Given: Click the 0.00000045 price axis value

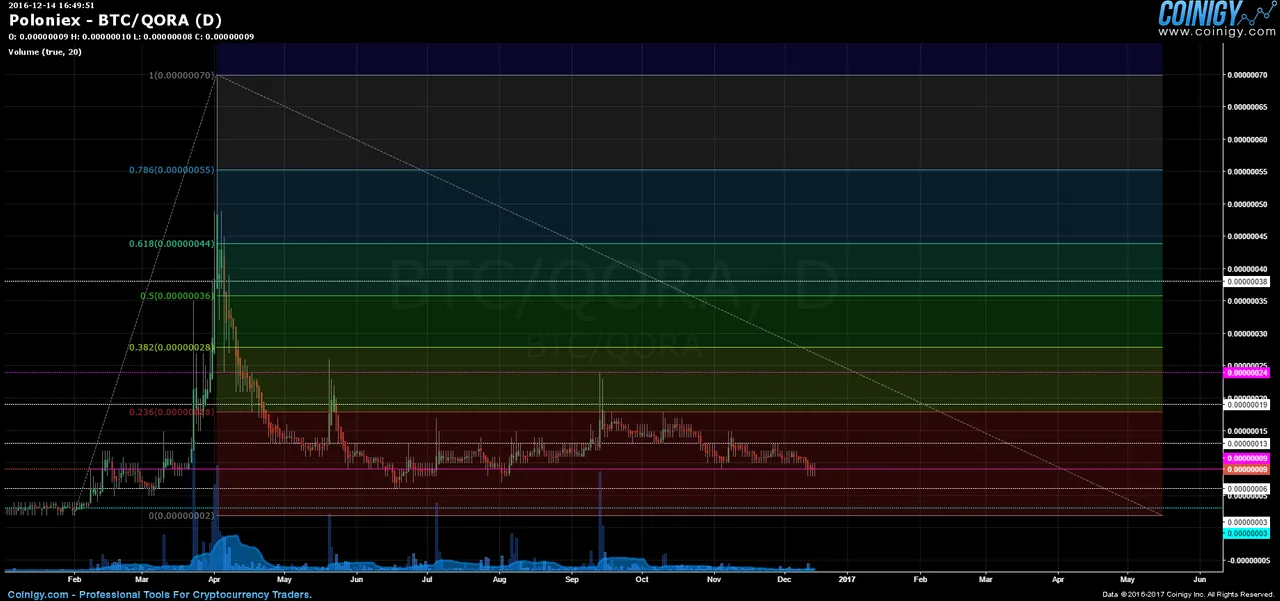Looking at the screenshot, I should coord(1249,236).
